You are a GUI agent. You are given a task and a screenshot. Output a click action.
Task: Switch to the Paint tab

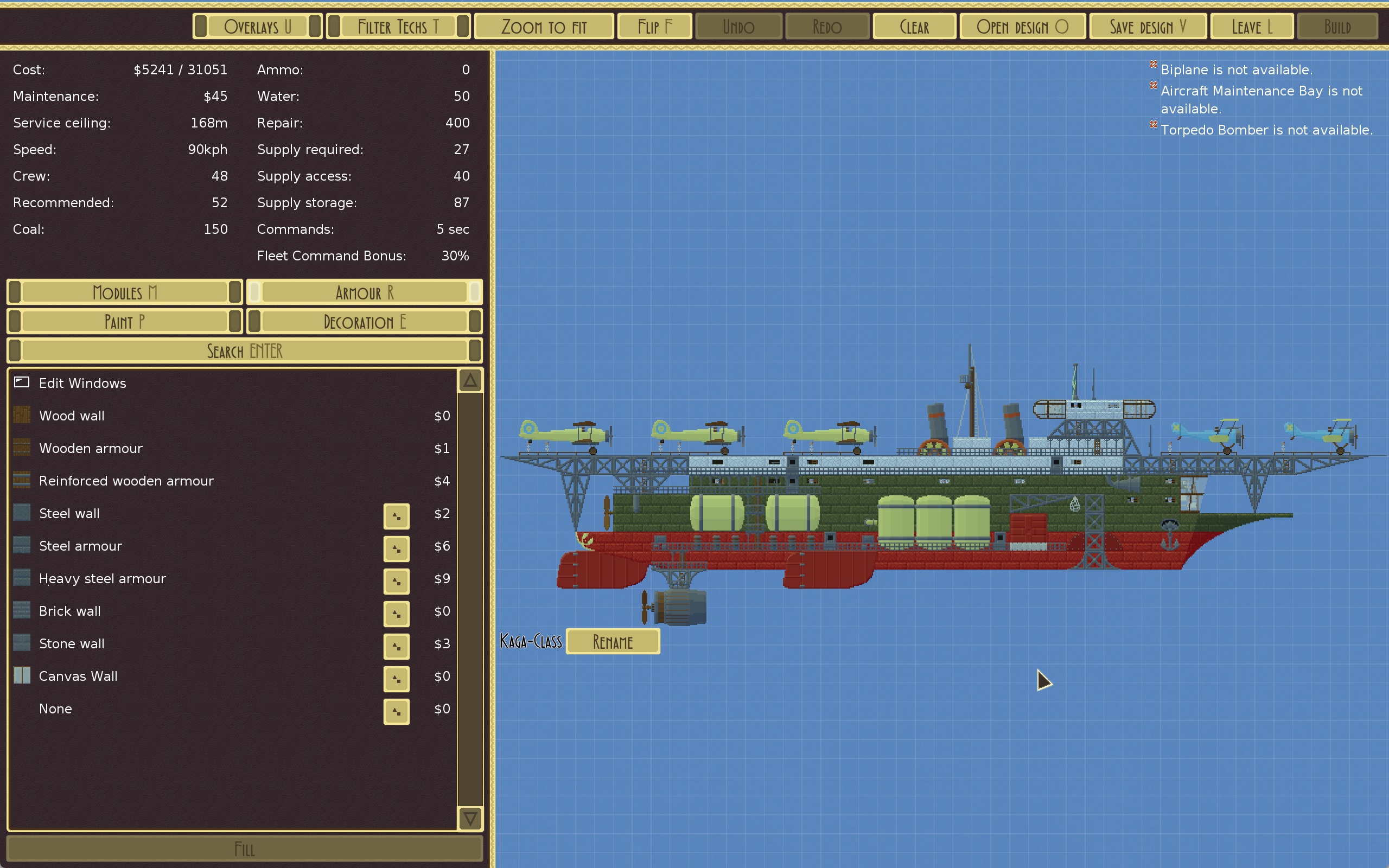pyautogui.click(x=125, y=322)
